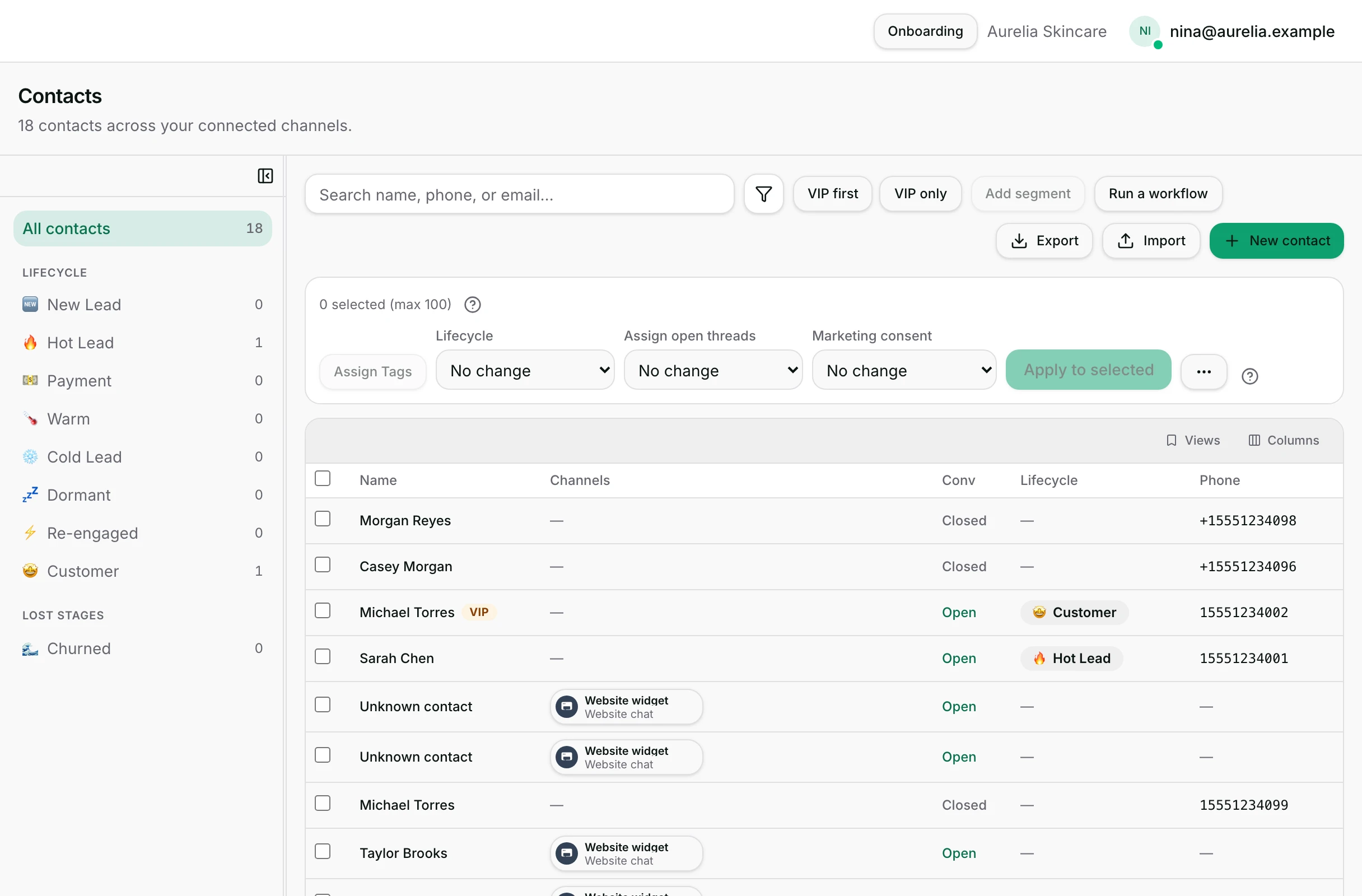This screenshot has height=896, width=1362.
Task: Click the help icon beside selected count
Action: pyautogui.click(x=472, y=305)
